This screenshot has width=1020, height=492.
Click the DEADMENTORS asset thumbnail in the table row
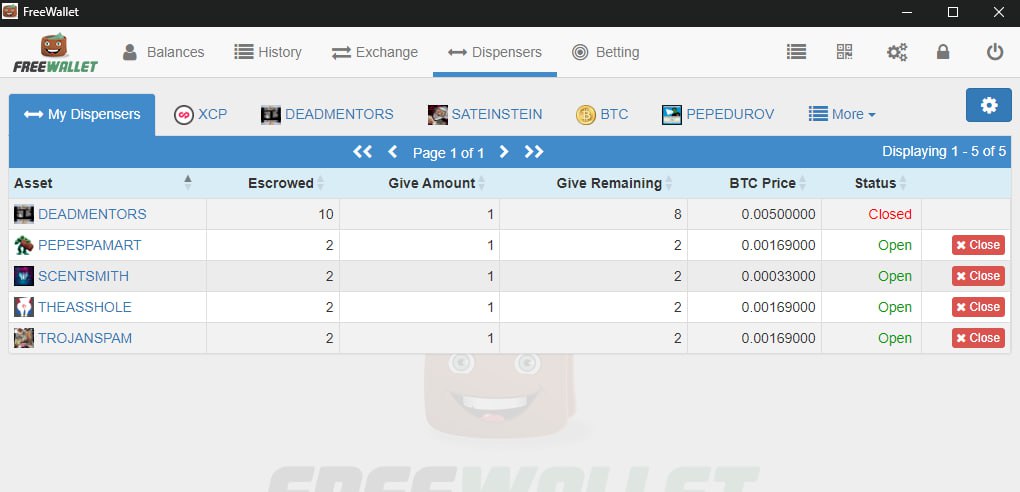pos(24,214)
